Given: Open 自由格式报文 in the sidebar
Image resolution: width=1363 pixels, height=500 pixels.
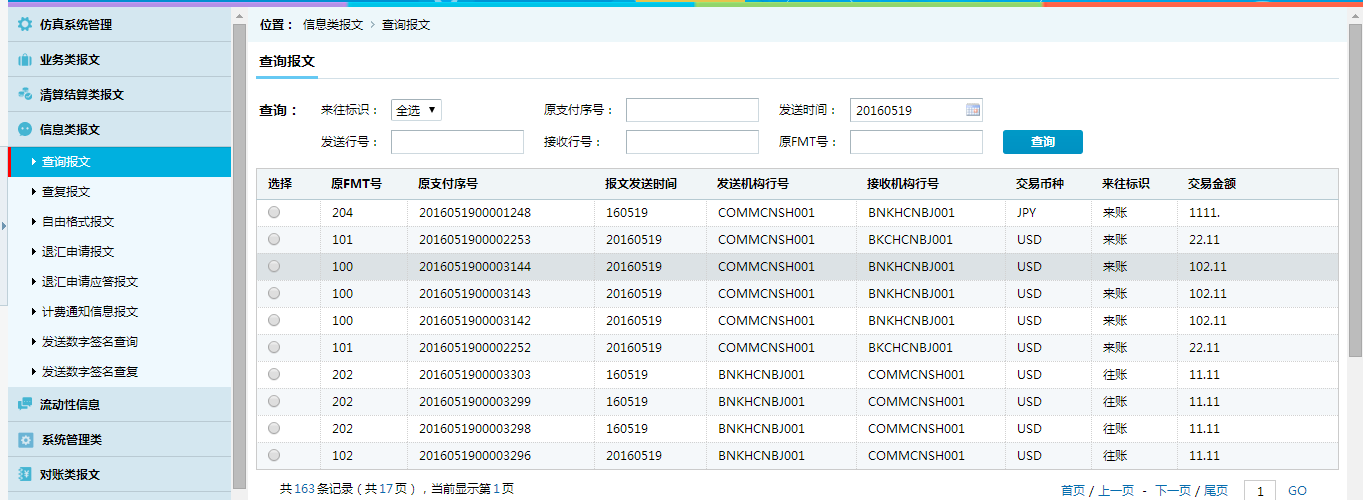Looking at the screenshot, I should pyautogui.click(x=78, y=221).
